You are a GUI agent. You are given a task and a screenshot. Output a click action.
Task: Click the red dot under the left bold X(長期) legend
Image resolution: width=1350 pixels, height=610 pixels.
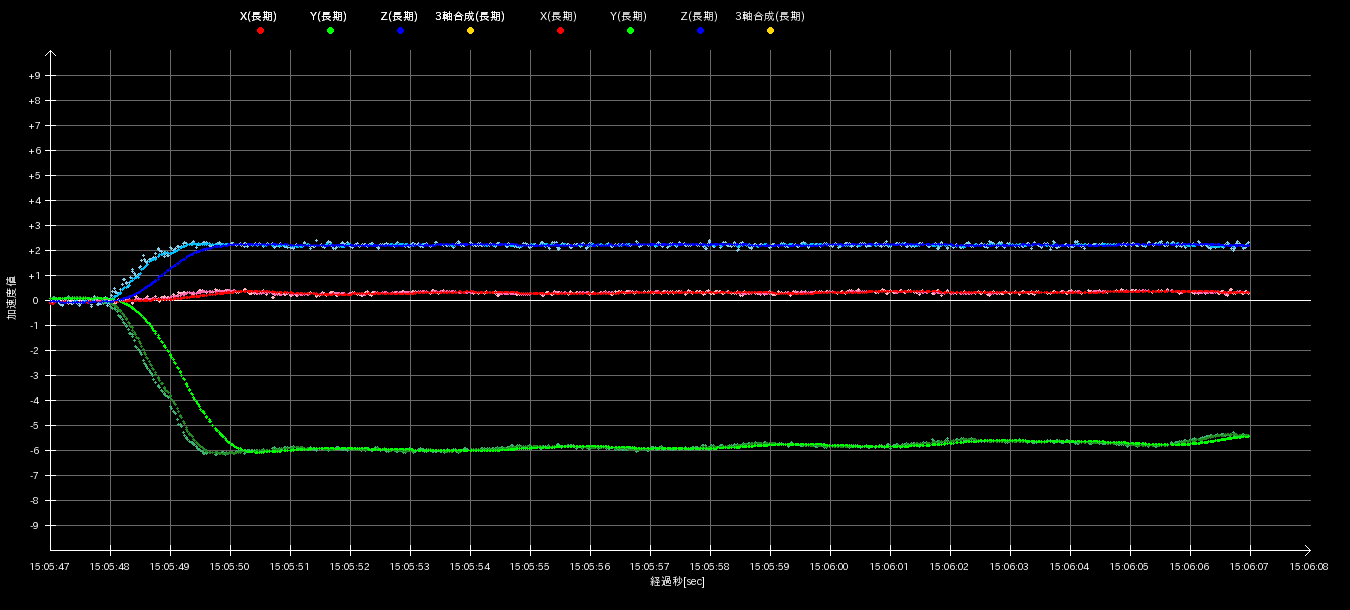(x=260, y=31)
